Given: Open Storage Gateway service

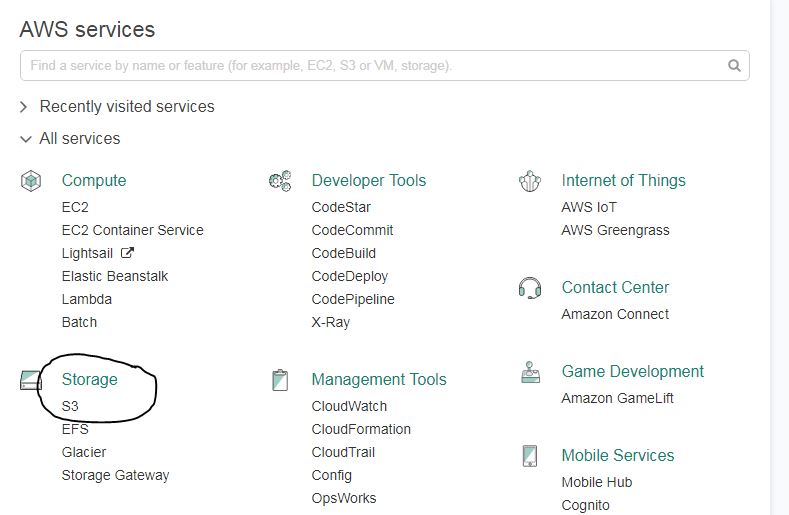Looking at the screenshot, I should pos(115,475).
